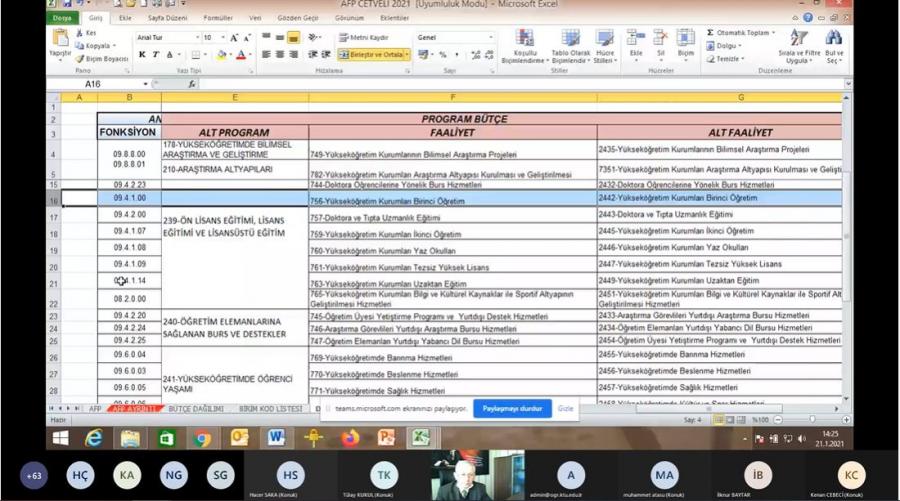Toggle Bold (K) text formatting
Image resolution: width=900 pixels, height=501 pixels.
142,55
